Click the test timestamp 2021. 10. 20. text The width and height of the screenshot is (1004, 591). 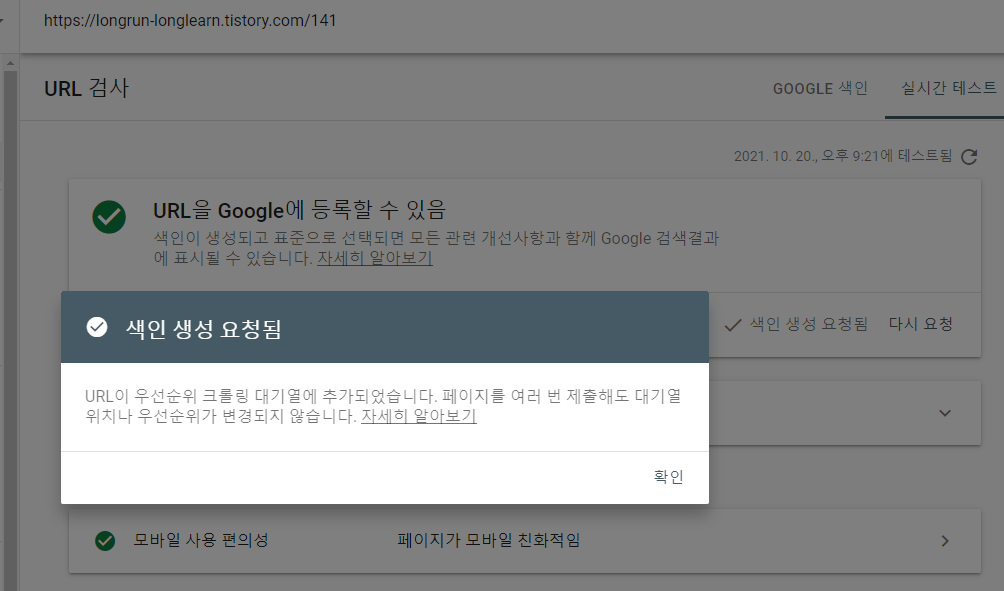tap(843, 156)
